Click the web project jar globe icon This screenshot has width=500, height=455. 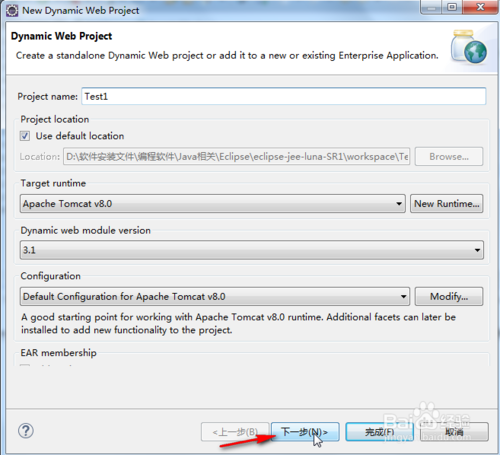pyautogui.click(x=469, y=47)
